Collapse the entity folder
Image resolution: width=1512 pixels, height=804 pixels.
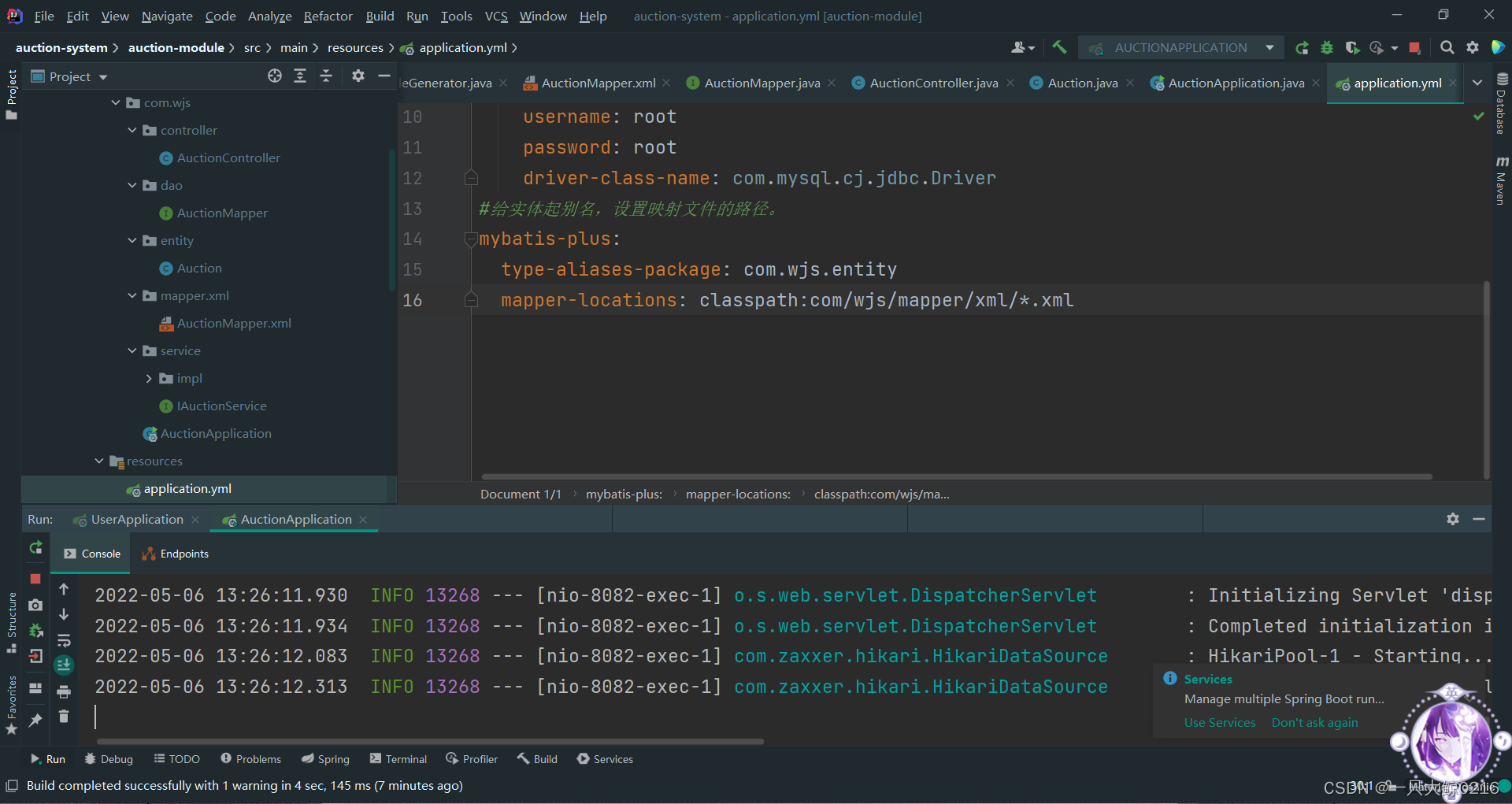[132, 241]
